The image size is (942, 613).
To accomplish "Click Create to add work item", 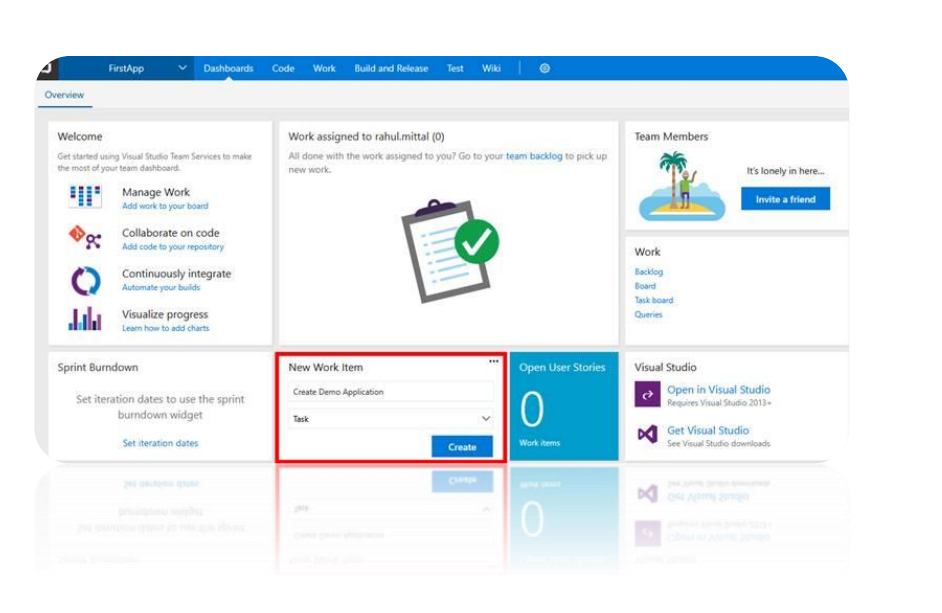I will click(x=462, y=447).
